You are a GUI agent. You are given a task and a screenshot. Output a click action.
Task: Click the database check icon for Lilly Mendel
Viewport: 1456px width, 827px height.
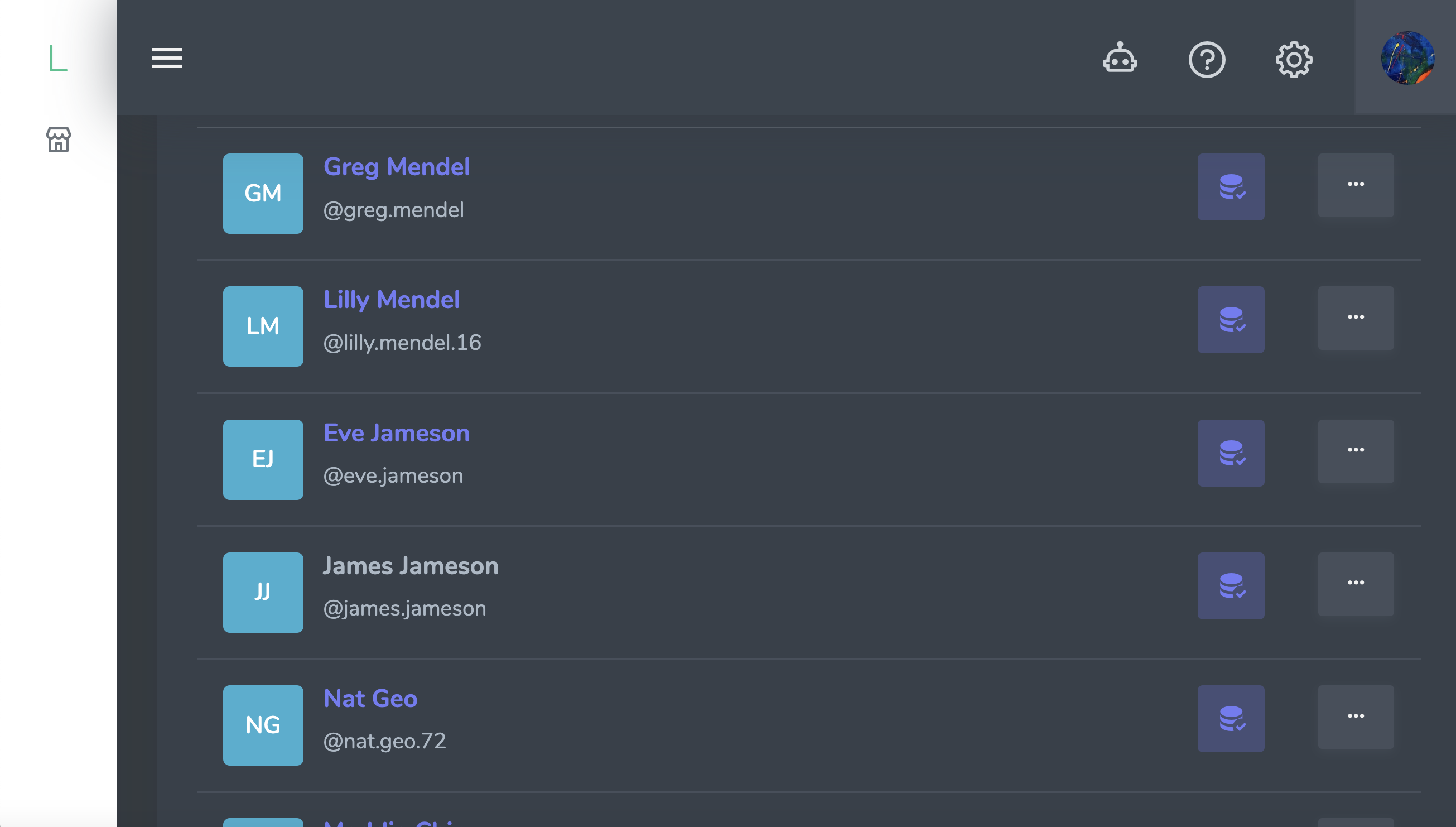pos(1231,320)
